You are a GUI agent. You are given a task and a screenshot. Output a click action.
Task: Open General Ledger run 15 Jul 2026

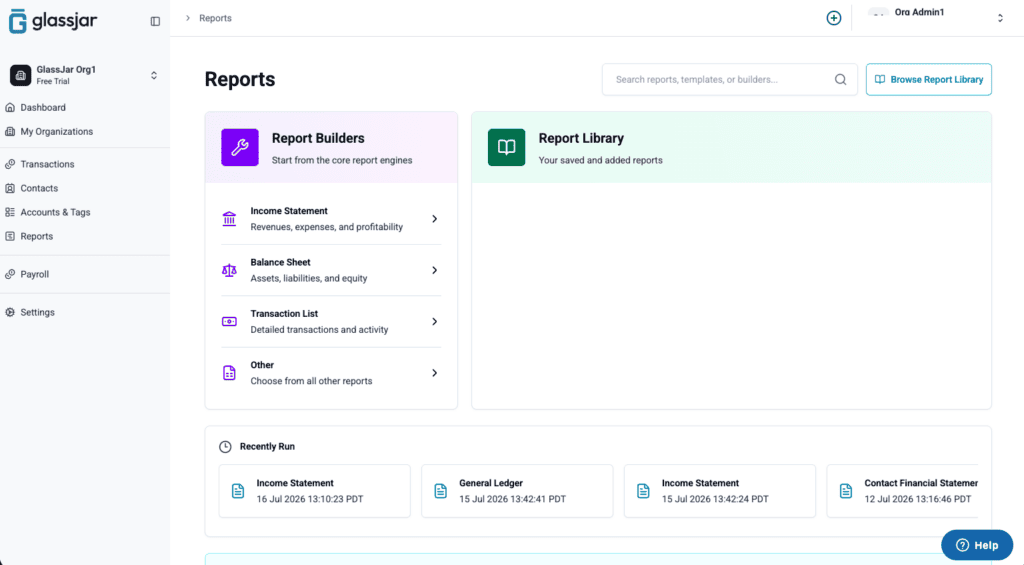517,491
